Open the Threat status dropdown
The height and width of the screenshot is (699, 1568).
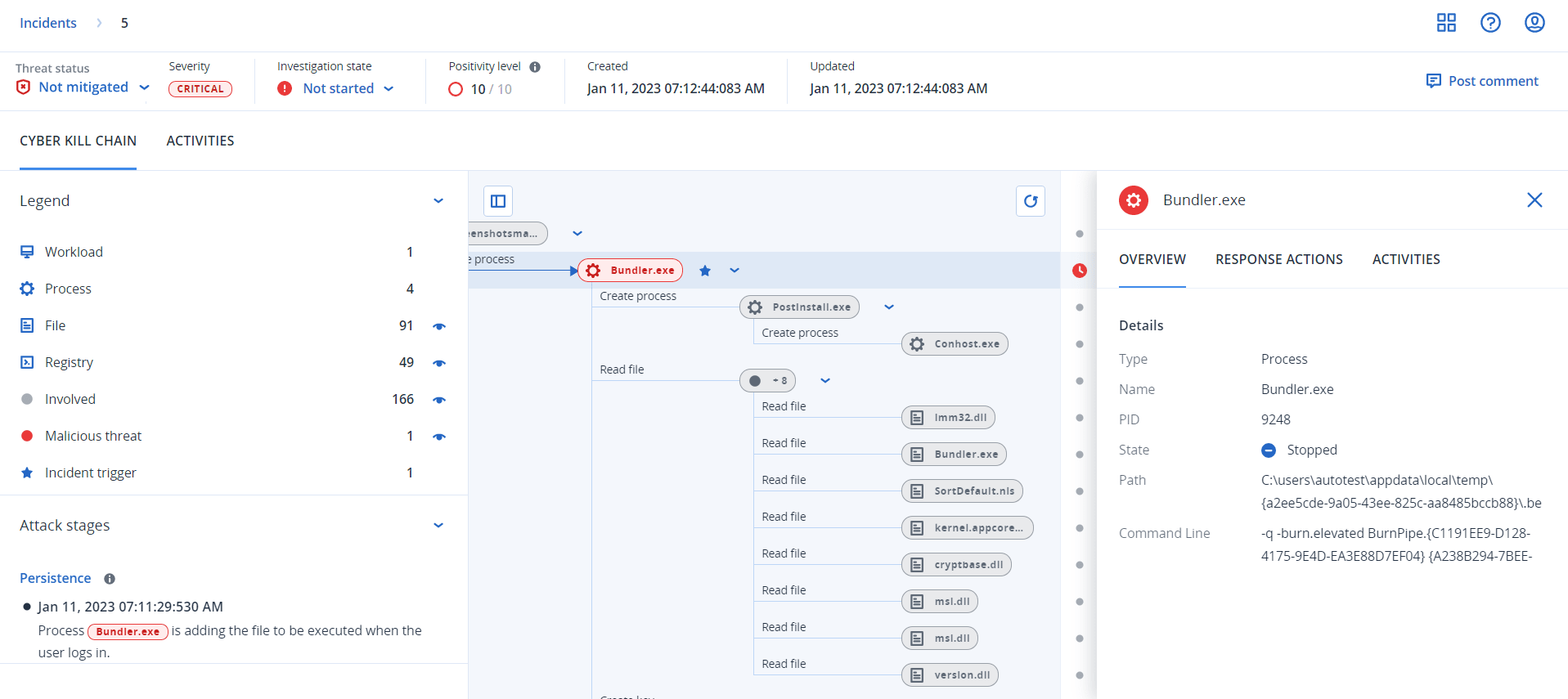(145, 87)
